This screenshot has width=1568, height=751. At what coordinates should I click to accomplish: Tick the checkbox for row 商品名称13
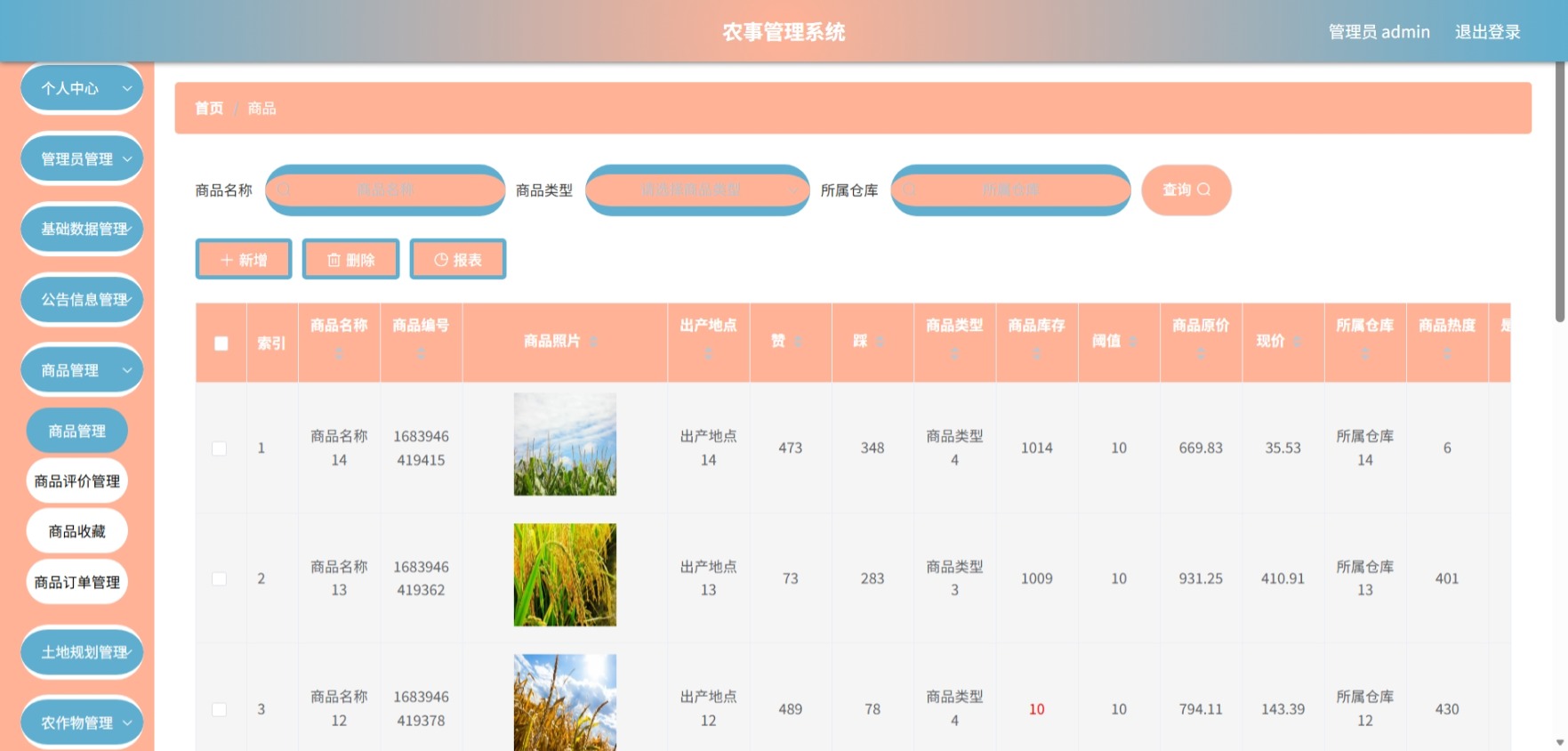click(219, 578)
